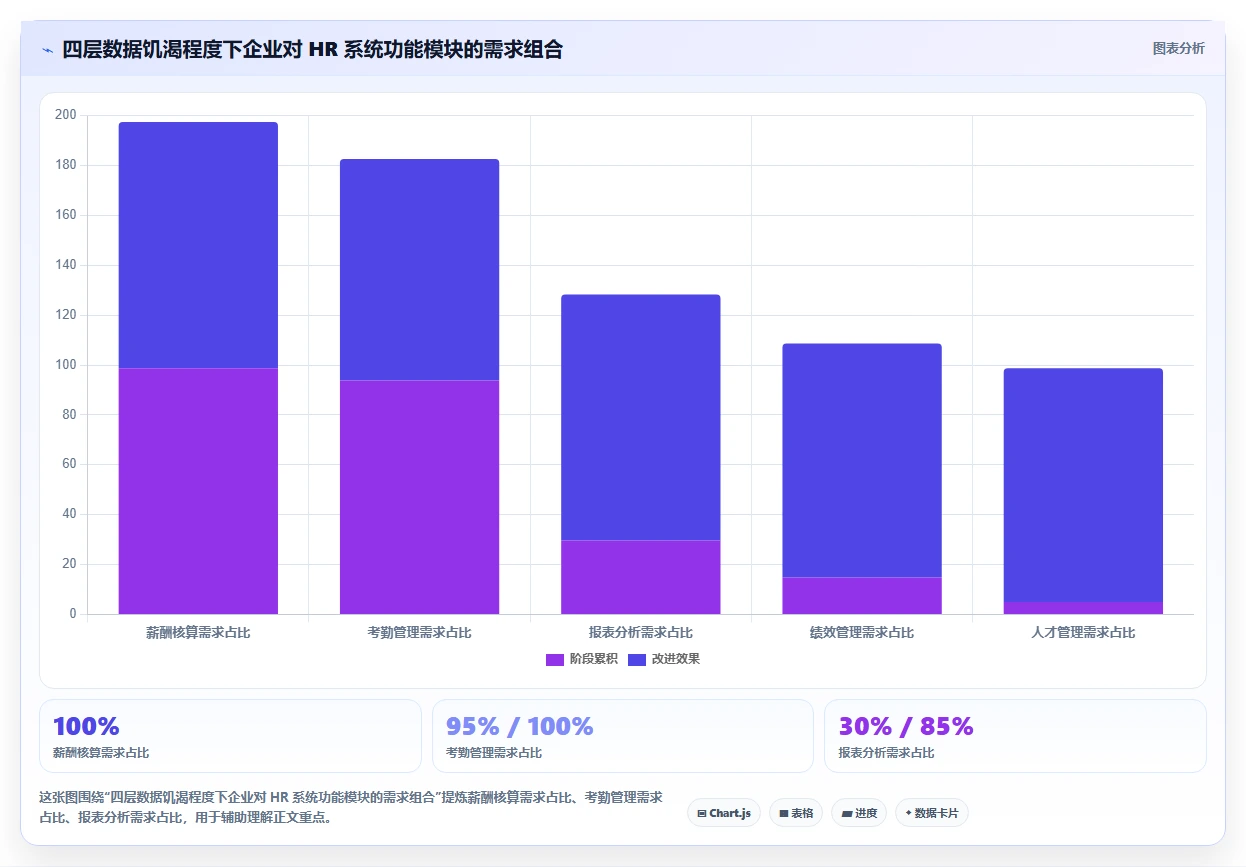This screenshot has height=867, width=1246.
Task: Click the 改进效果 legend label
Action: tap(676, 659)
